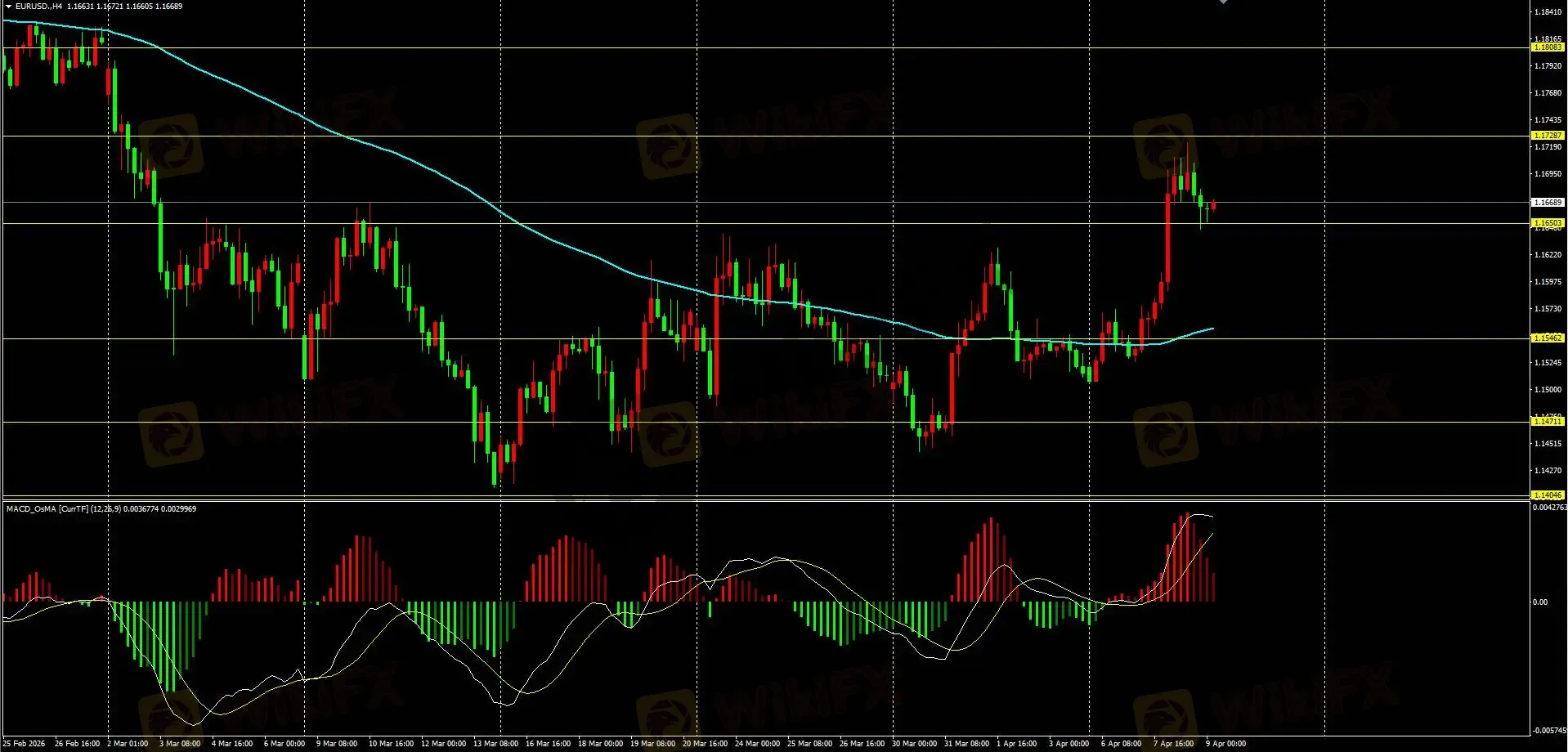Screen dimensions: 1568x752
Task: Open the chart menu triangle beside EURUSD
Action: pyautogui.click(x=8, y=7)
